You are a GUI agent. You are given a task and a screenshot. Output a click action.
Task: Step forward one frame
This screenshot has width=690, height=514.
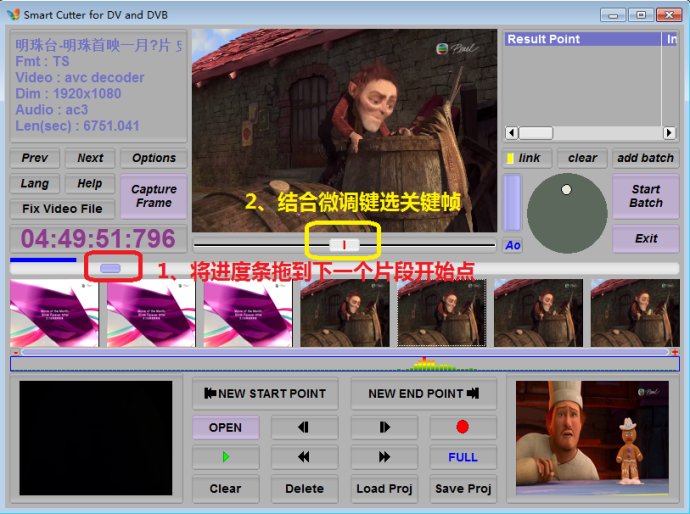[384, 427]
